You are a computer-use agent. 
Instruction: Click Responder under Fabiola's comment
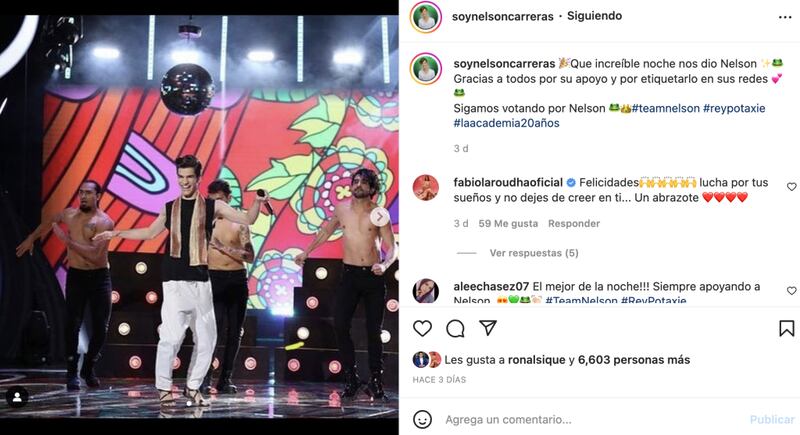[573, 223]
